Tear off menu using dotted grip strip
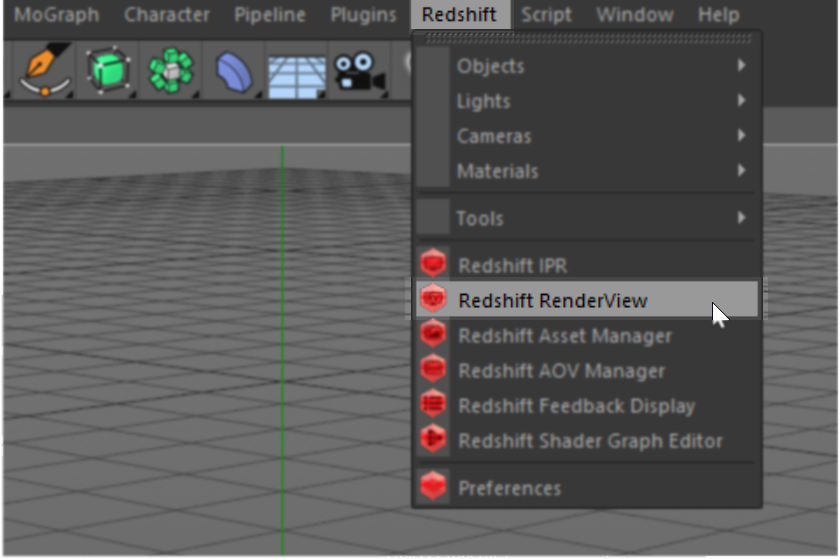The width and height of the screenshot is (840, 559). click(588, 38)
